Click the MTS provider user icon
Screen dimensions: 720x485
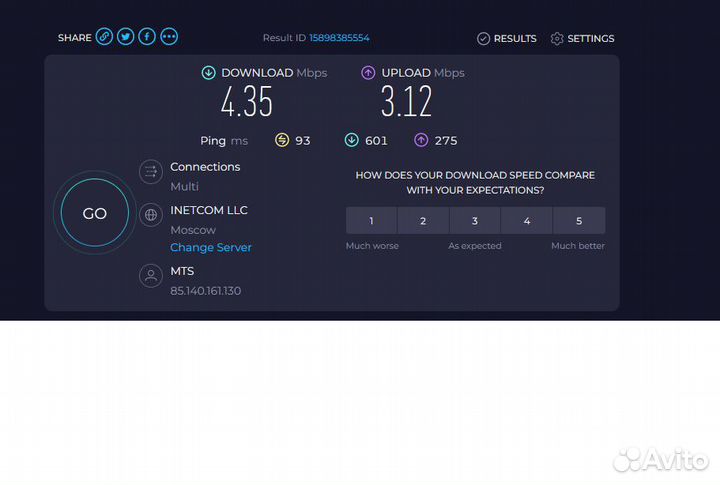[x=150, y=275]
